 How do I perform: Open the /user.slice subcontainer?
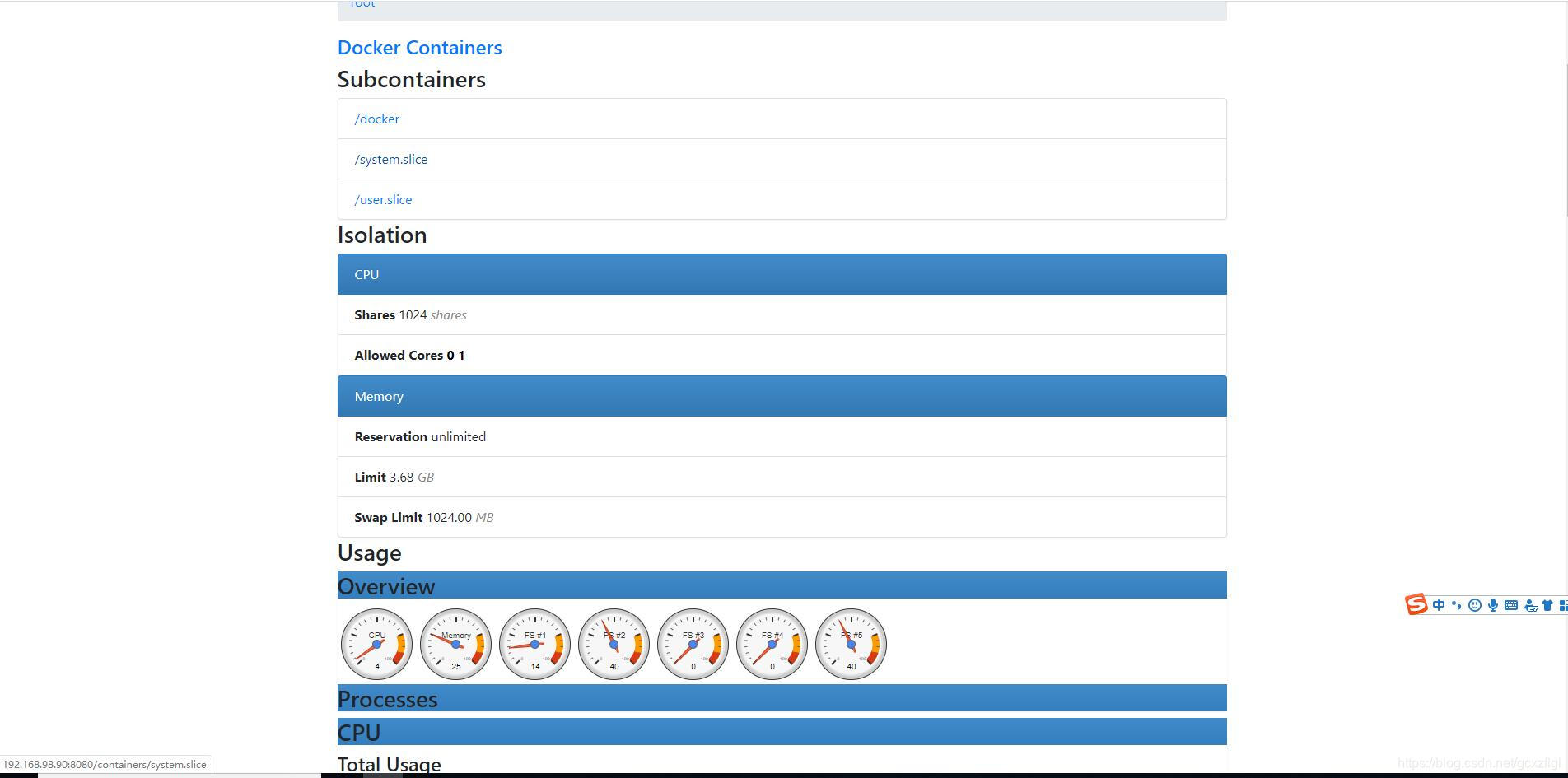(x=383, y=199)
